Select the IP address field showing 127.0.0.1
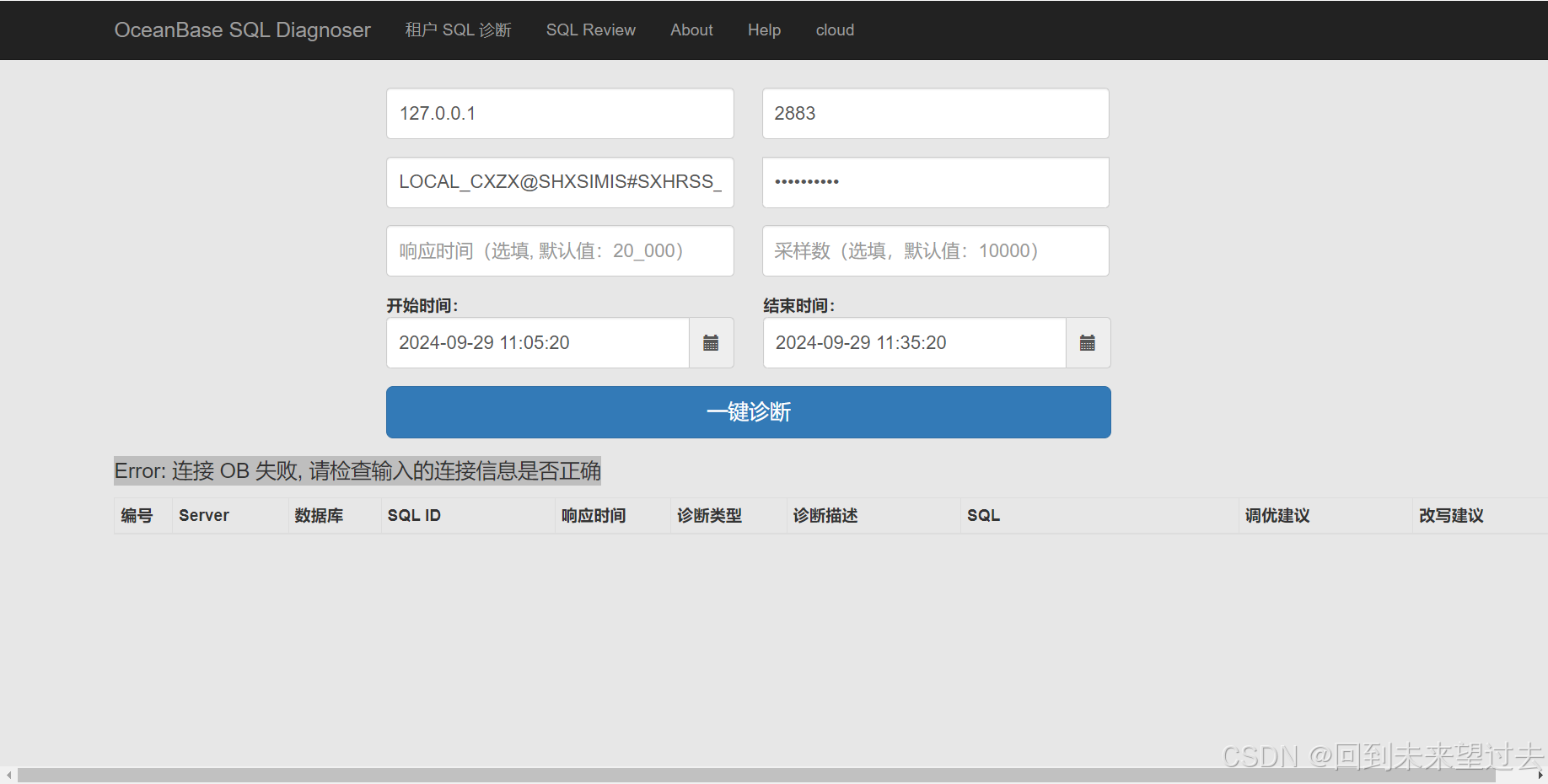Image resolution: width=1548 pixels, height=784 pixels. (x=559, y=113)
